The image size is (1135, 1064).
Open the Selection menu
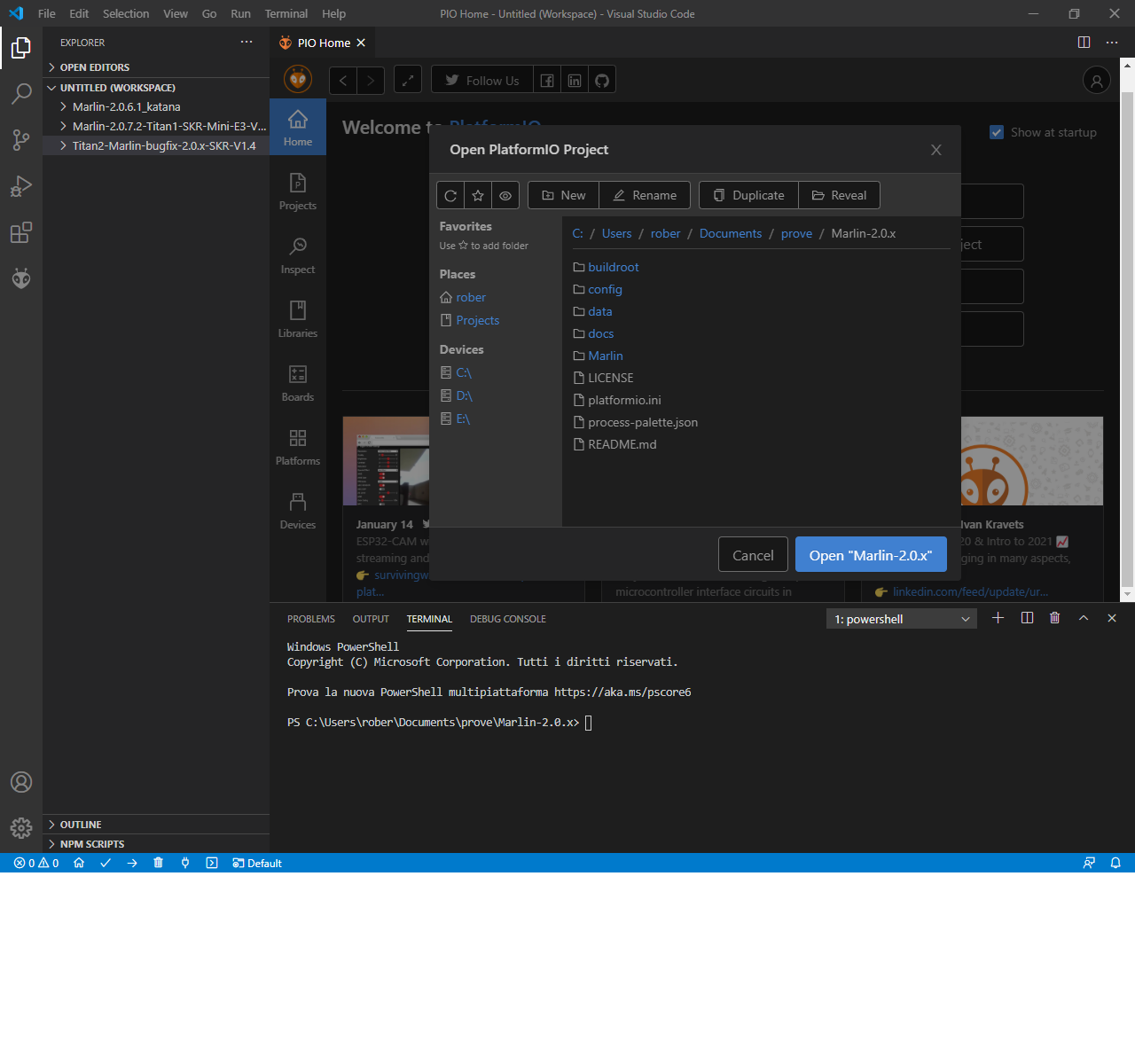pos(126,13)
